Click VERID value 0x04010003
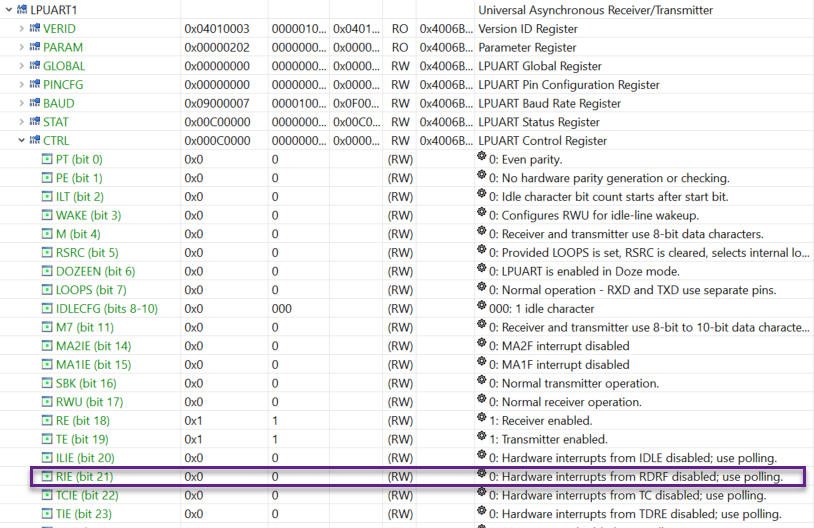The image size is (814, 528). tap(217, 29)
